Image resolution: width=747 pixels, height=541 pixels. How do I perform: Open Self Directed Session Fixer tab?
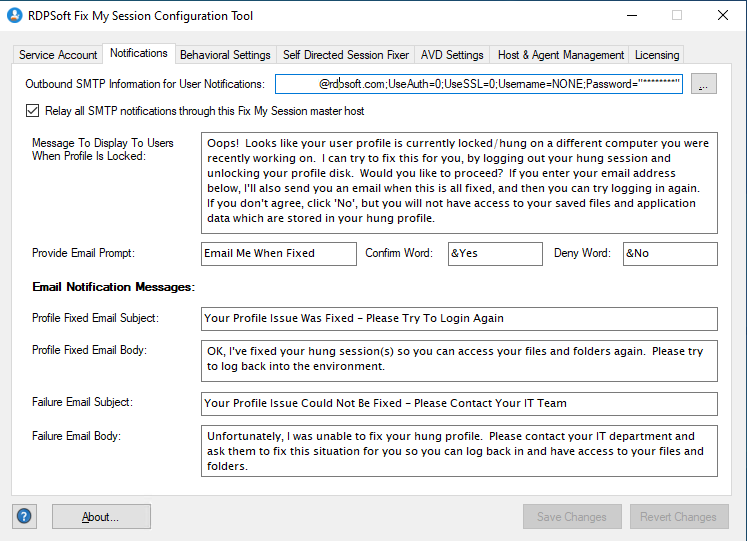345,55
